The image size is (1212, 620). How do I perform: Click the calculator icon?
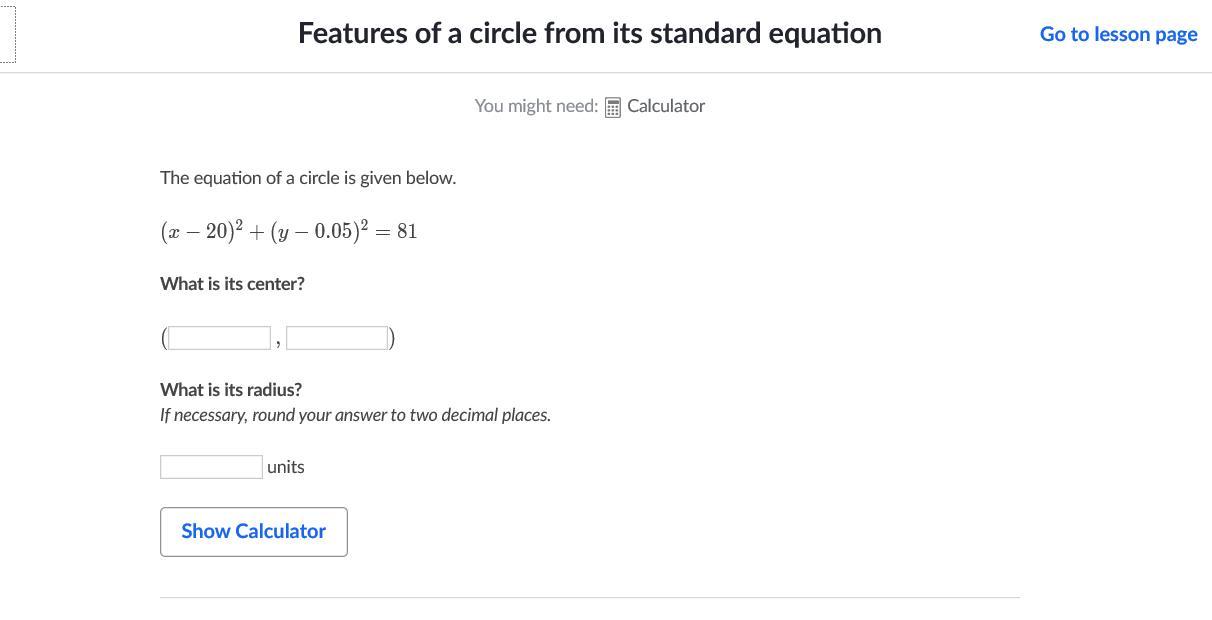click(613, 107)
